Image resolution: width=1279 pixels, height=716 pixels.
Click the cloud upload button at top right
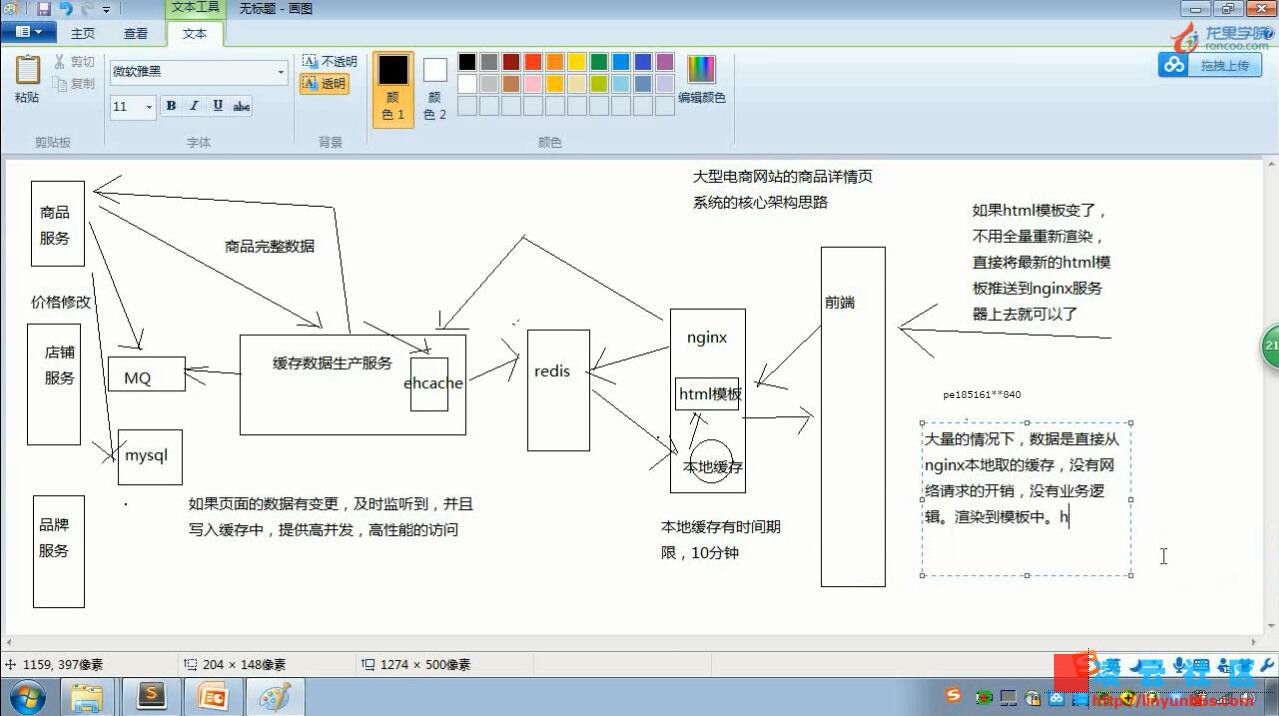tap(1210, 65)
